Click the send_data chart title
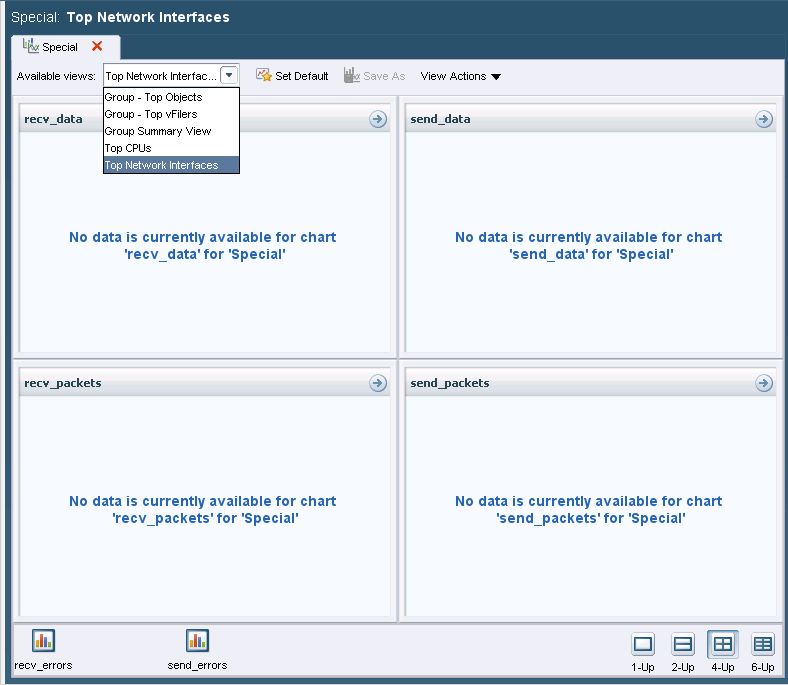788x685 pixels. [440, 119]
